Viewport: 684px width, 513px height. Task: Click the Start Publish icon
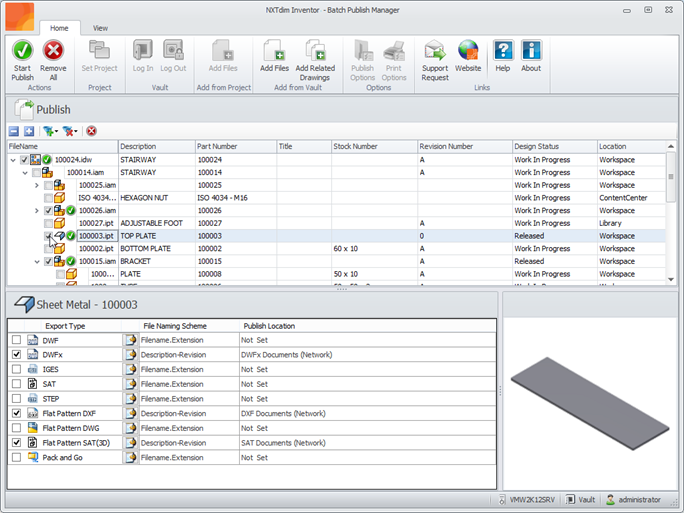tap(22, 51)
